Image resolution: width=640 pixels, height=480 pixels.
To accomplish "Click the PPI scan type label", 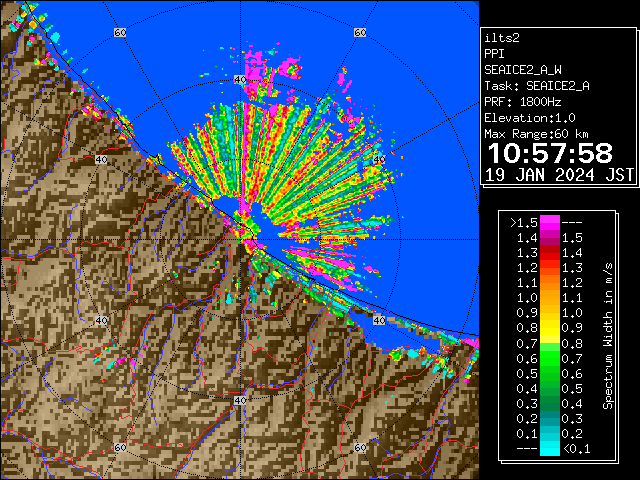I will pyautogui.click(x=494, y=54).
